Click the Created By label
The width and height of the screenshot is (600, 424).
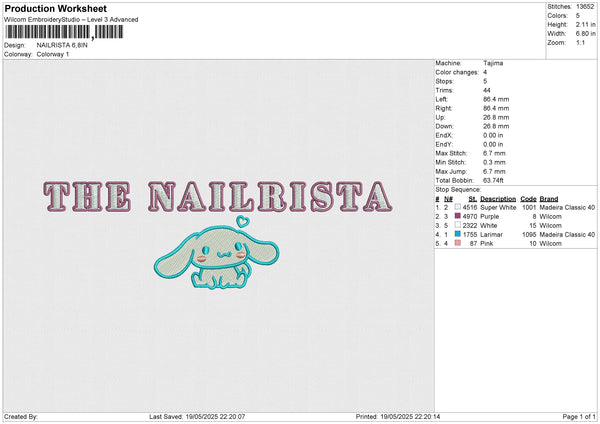21,417
